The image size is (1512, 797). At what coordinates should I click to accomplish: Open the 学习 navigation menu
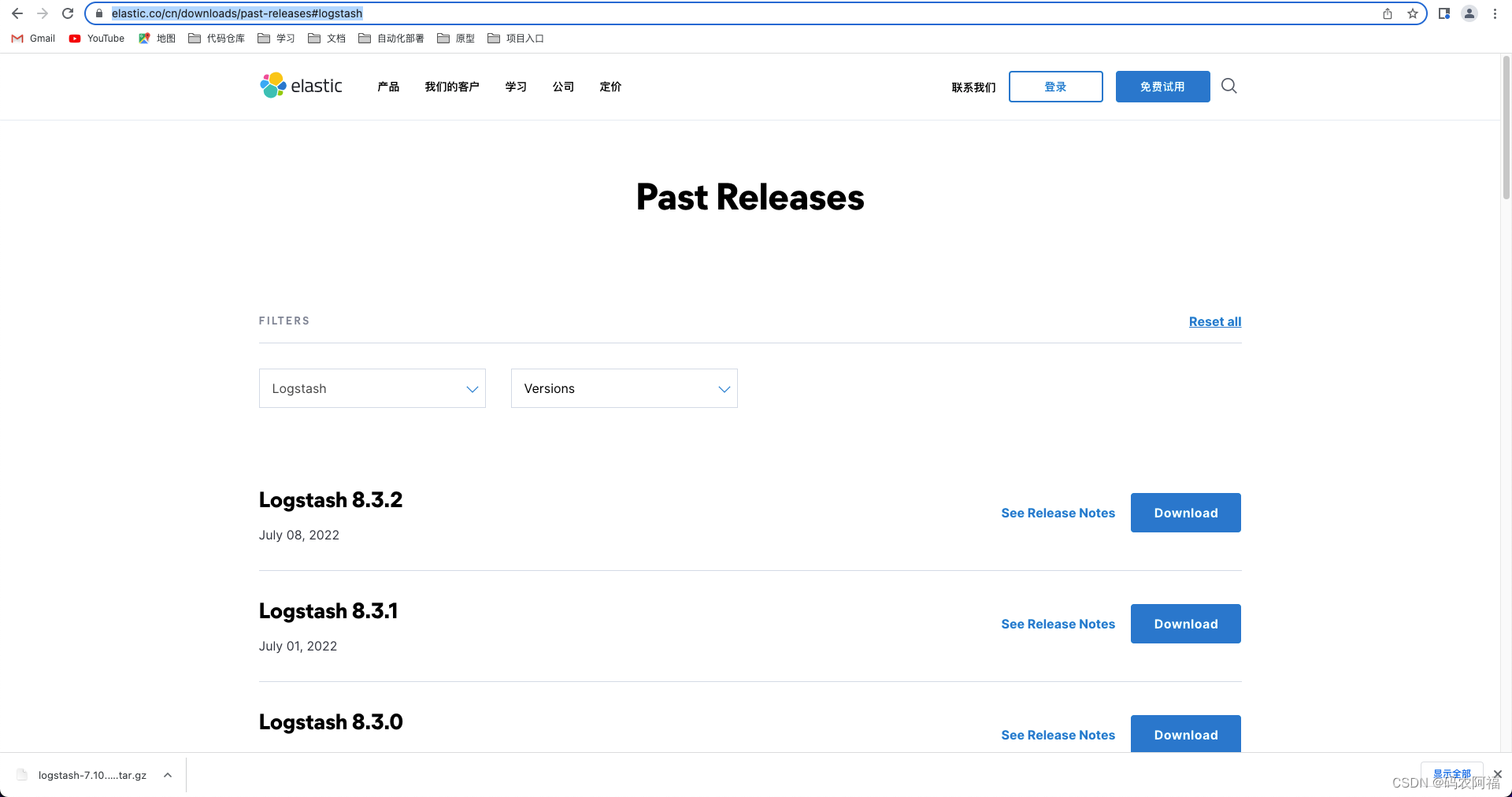[516, 87]
